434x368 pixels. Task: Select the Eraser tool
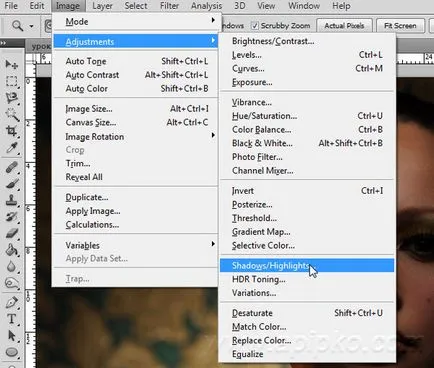[x=12, y=233]
